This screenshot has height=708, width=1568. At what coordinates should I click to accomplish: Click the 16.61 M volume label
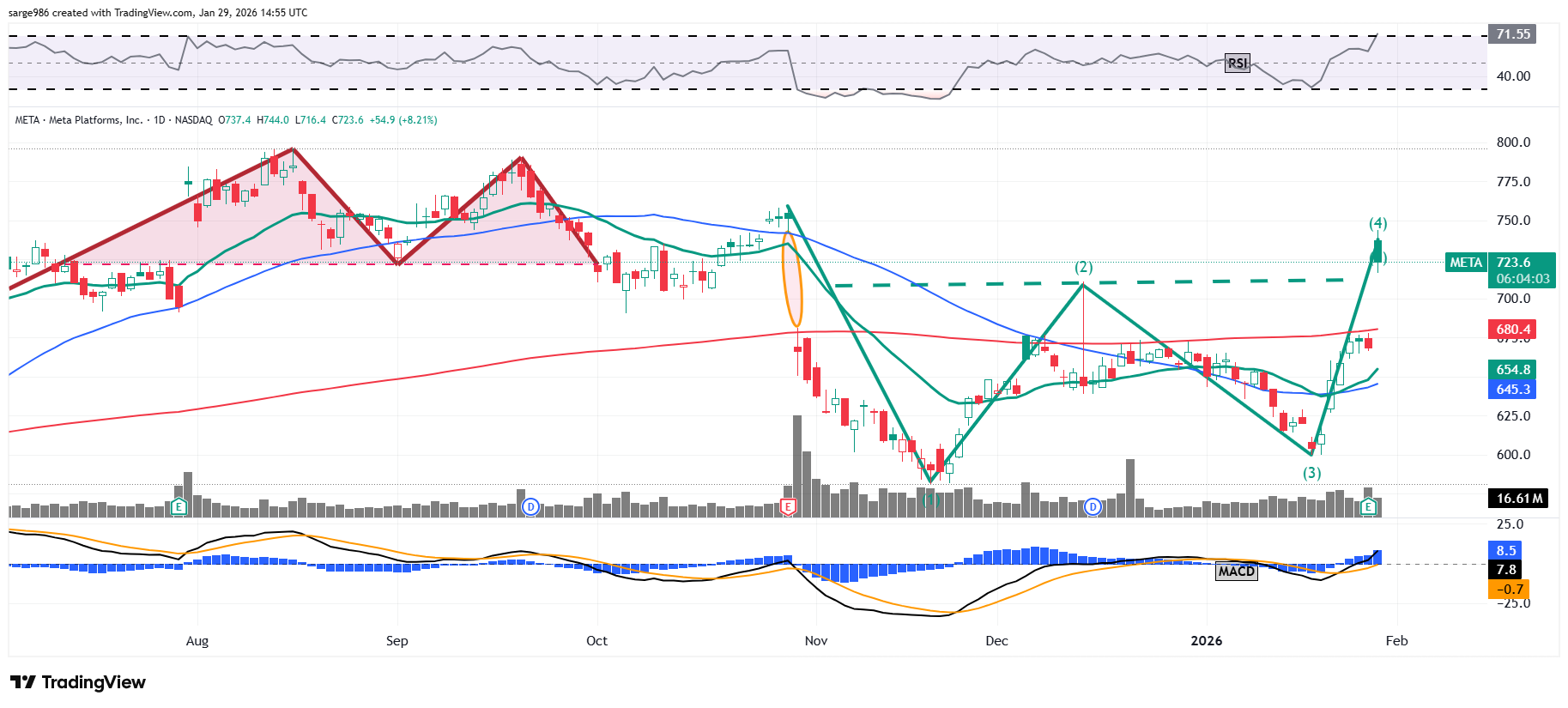(1517, 499)
